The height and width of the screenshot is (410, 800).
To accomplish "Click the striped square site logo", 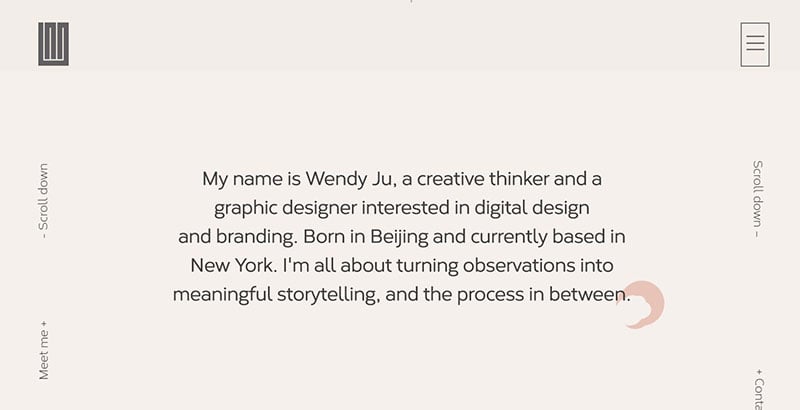I will click(x=54, y=44).
